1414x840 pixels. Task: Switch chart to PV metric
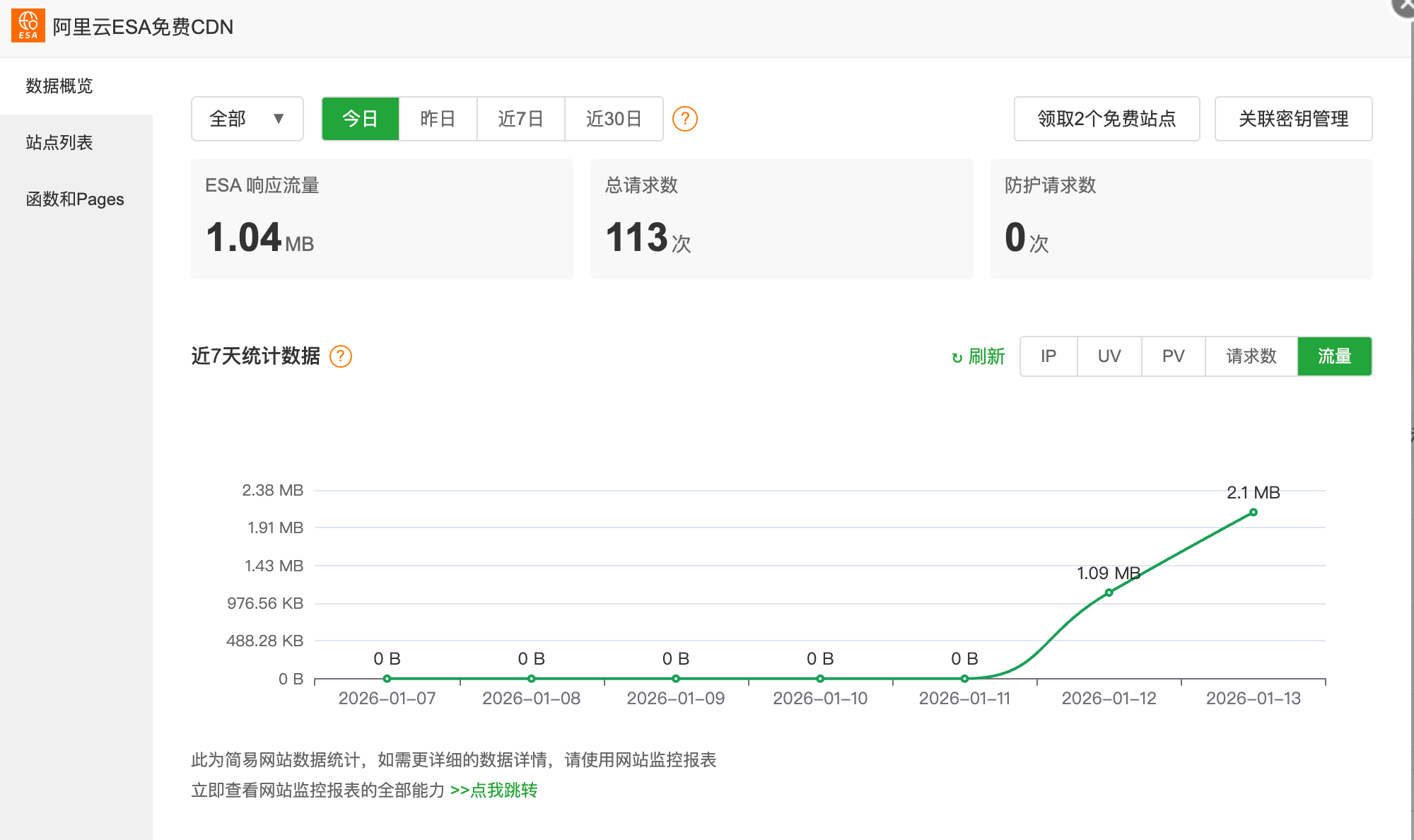1173,356
